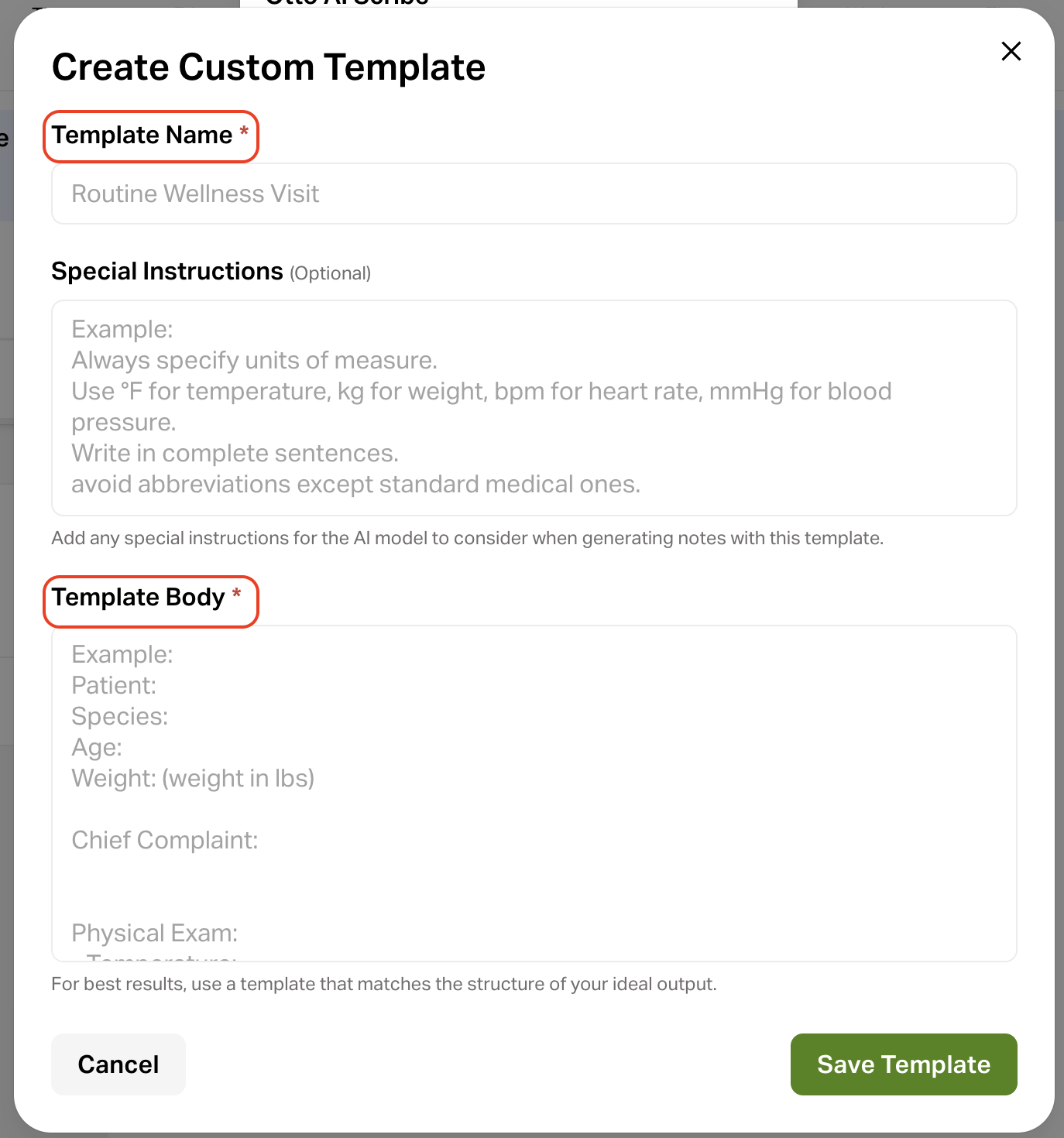Image resolution: width=1064 pixels, height=1138 pixels.
Task: Click the red asterisk next to Template Name
Action: click(244, 132)
